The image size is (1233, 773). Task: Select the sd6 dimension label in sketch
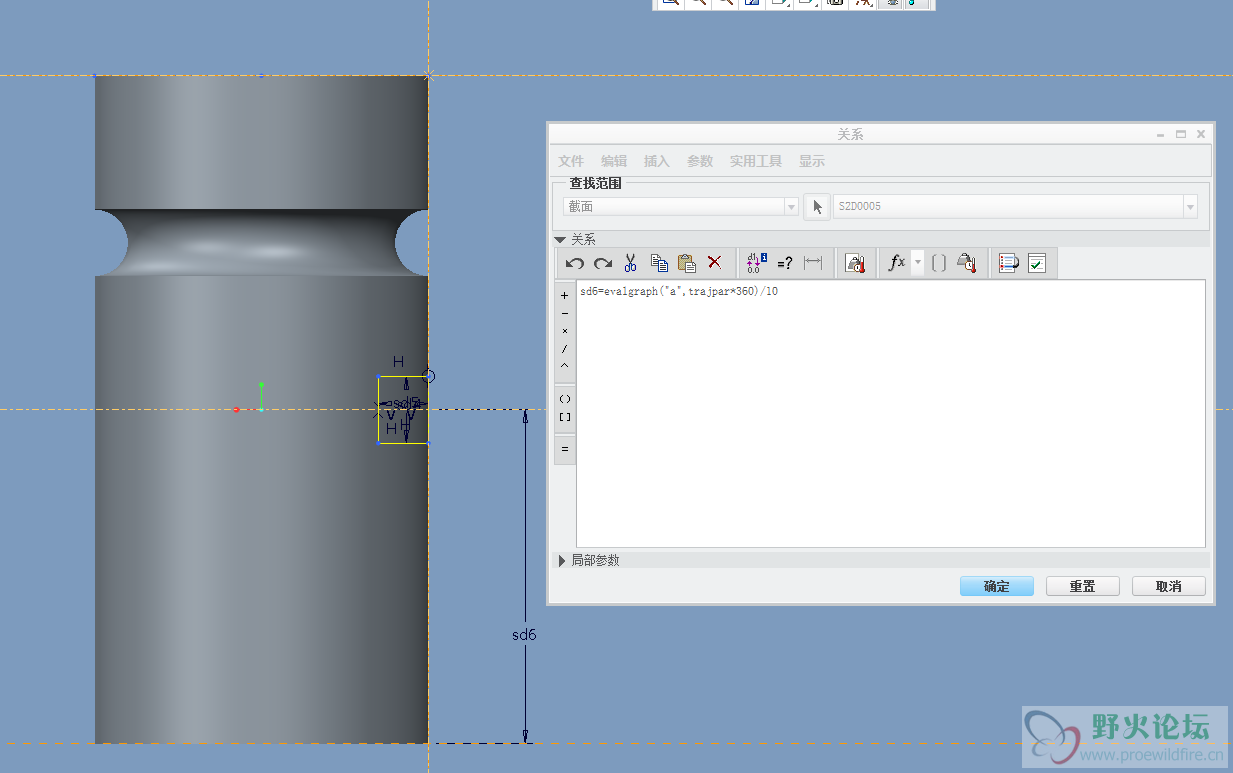pos(525,634)
